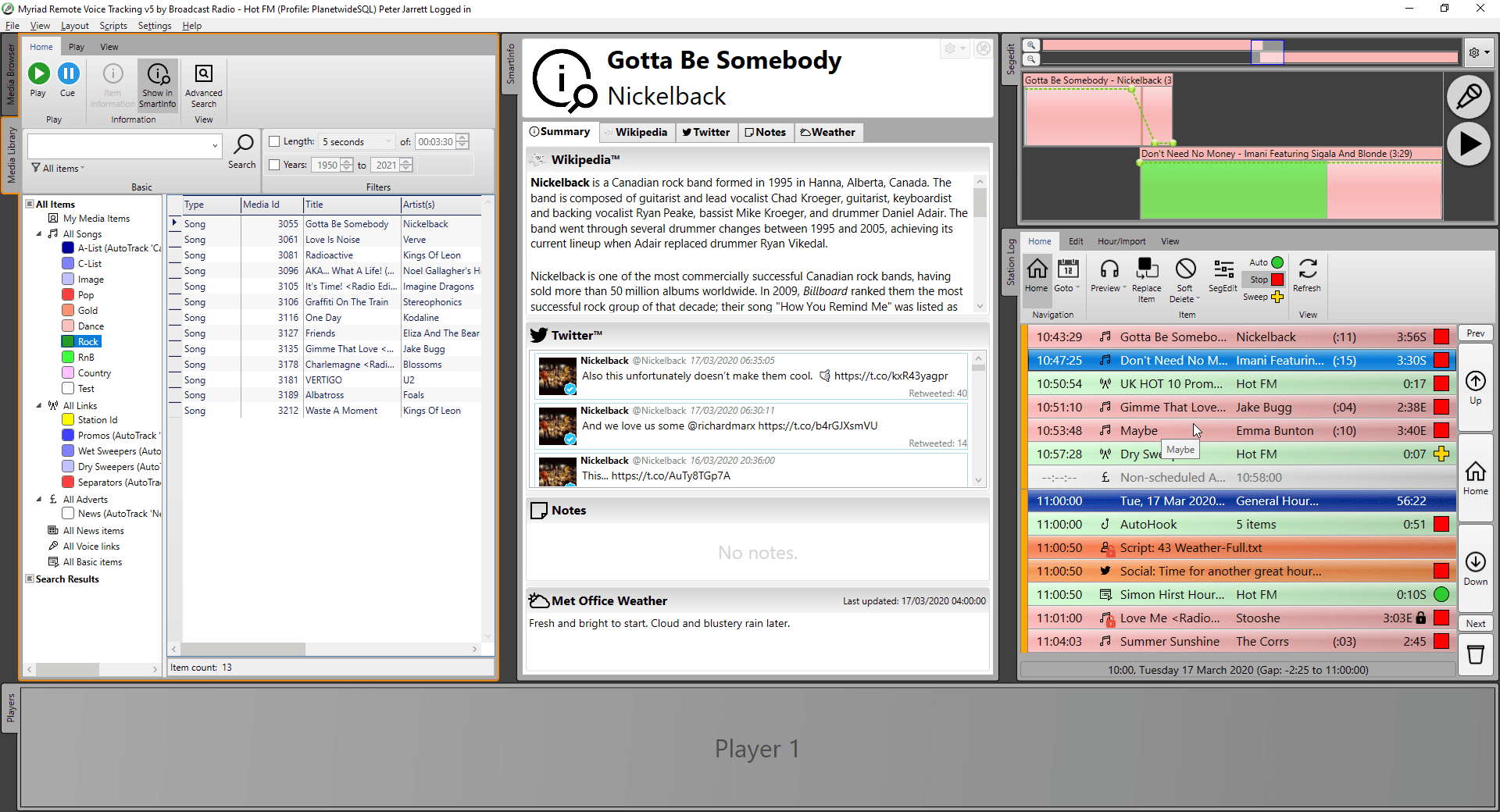
Task: Select the Notes tab in SmartInfo
Action: (x=765, y=132)
